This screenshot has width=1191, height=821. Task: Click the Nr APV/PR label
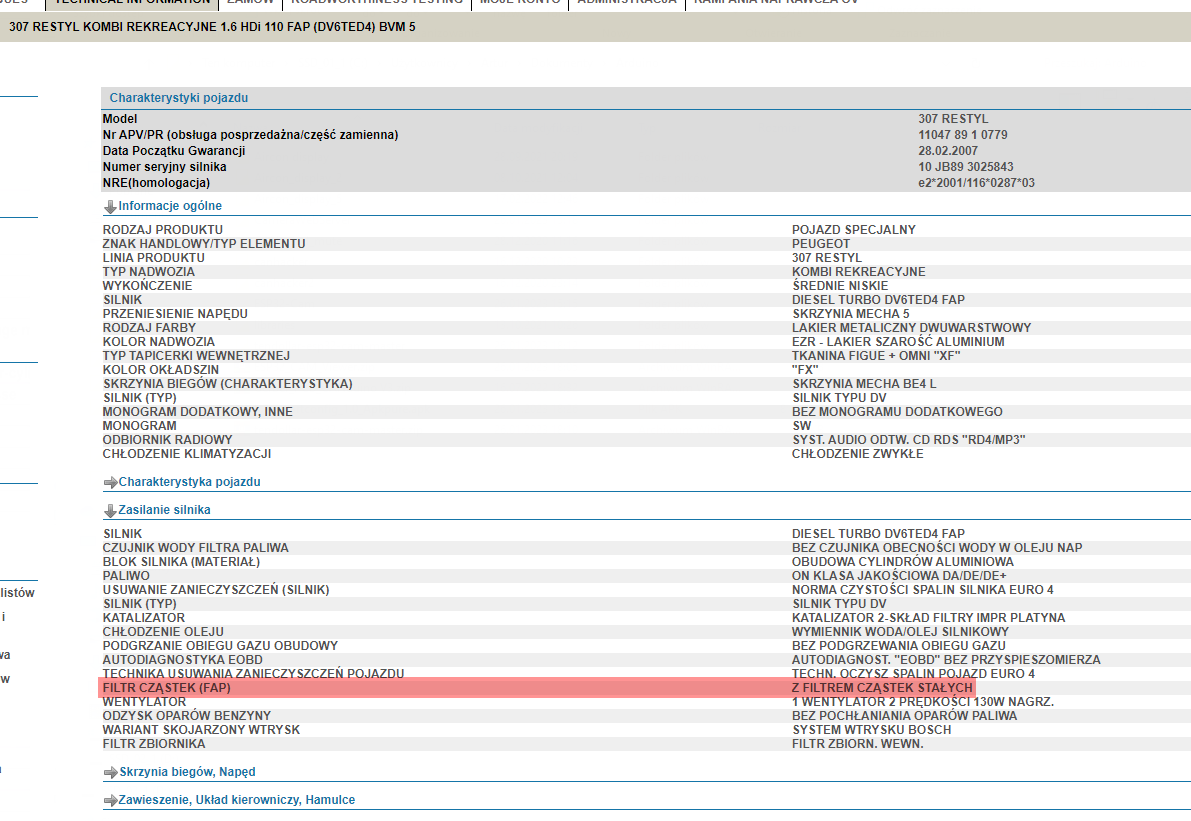pyautogui.click(x=250, y=135)
